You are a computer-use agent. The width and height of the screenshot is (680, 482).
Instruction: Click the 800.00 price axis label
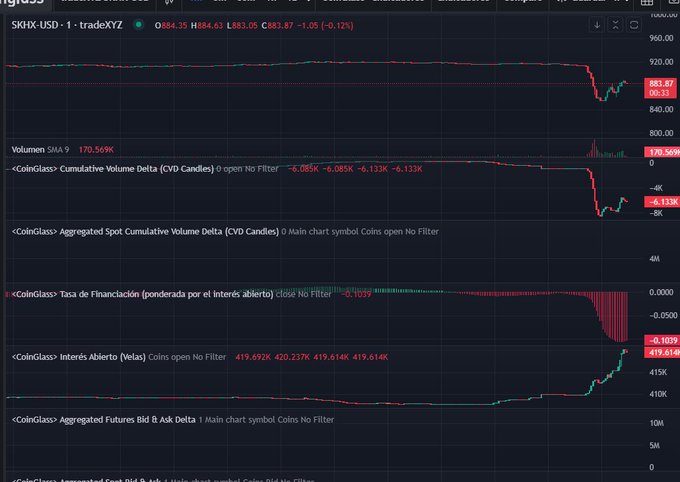click(661, 133)
